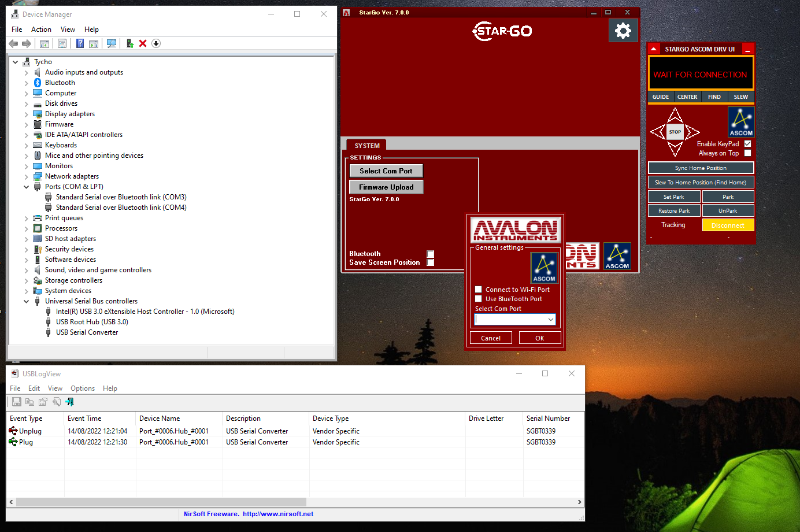The width and height of the screenshot is (800, 532).
Task: Collapse Ports (COM & LPT) node
Action: point(26,187)
